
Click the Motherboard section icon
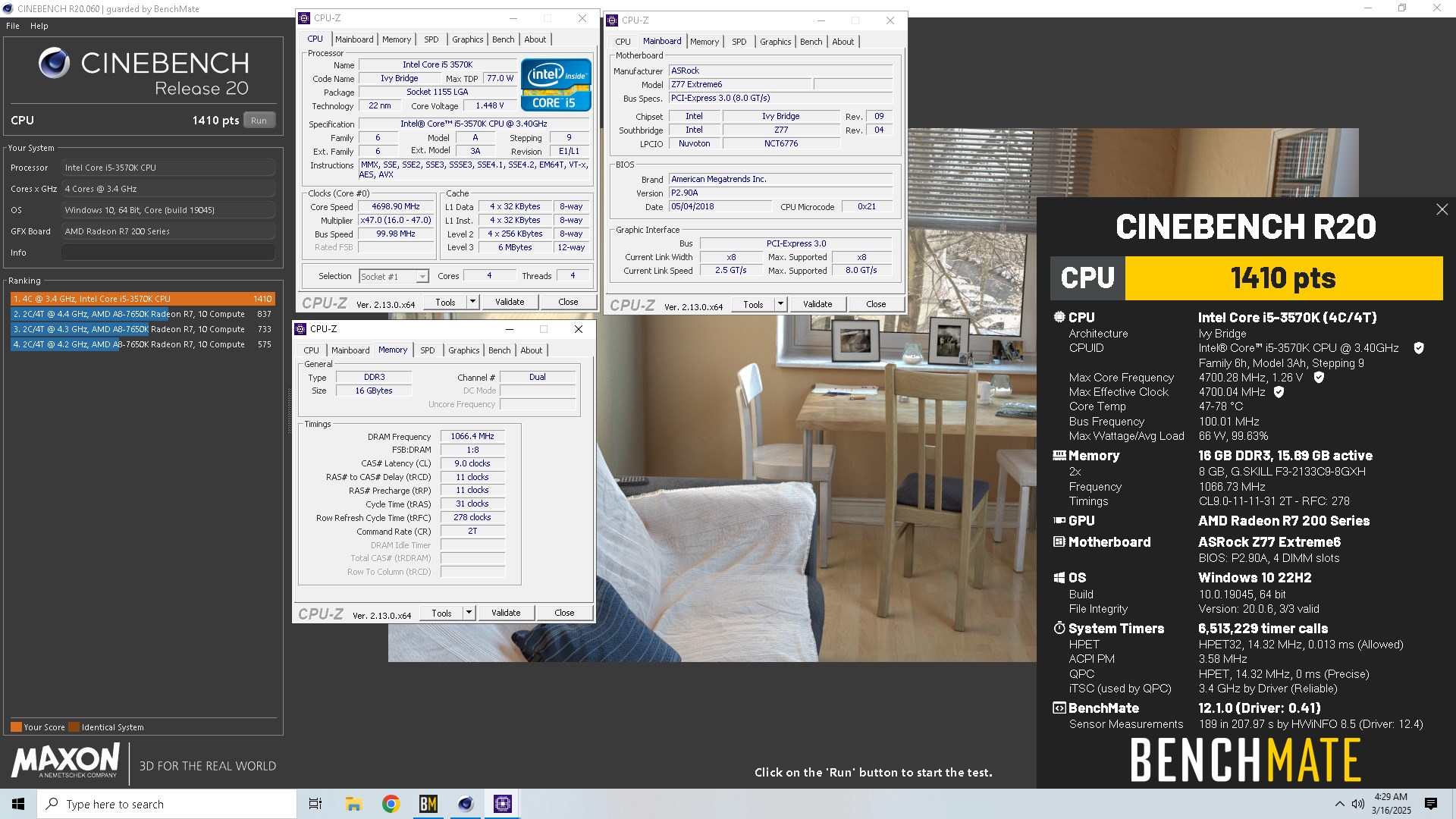tap(1059, 541)
